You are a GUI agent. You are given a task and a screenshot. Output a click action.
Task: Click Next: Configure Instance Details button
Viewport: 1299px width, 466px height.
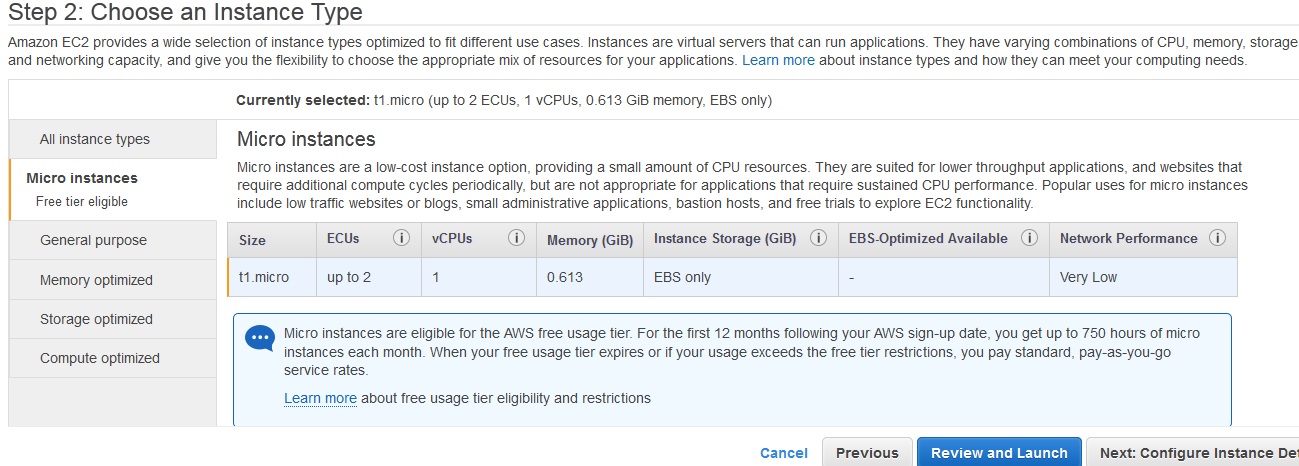click(x=1192, y=453)
